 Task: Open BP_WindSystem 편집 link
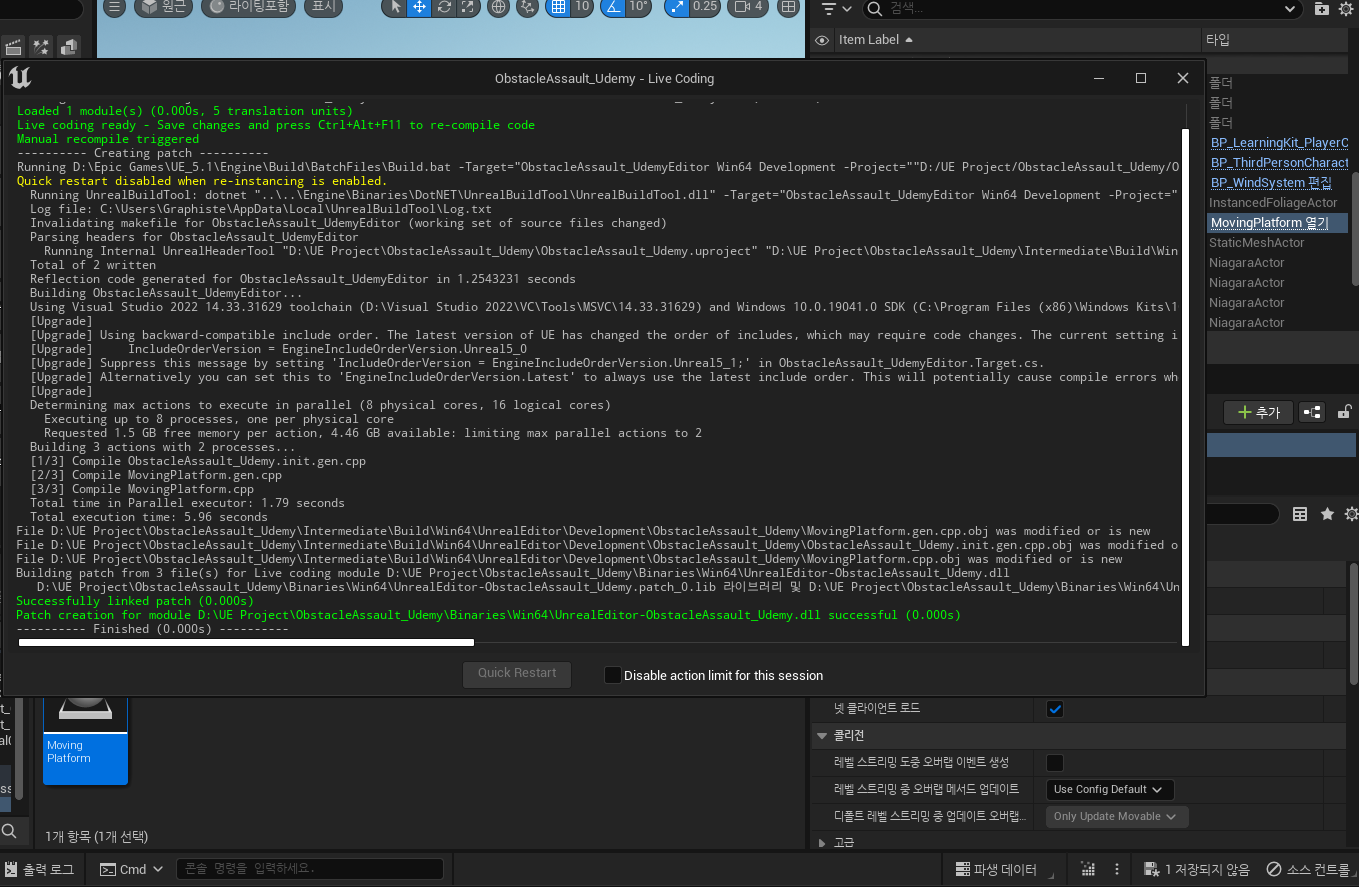1271,183
